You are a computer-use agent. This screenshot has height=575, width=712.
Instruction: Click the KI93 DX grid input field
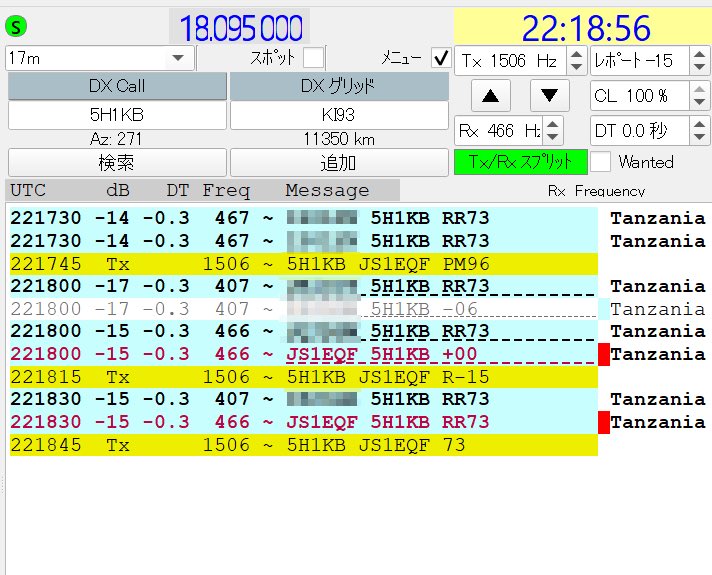(339, 115)
